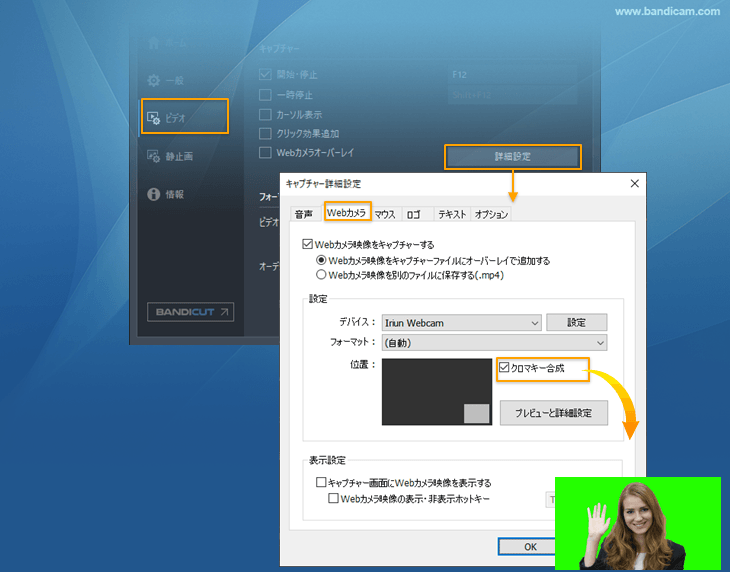The height and width of the screenshot is (572, 730).
Task: Select the ビデオ video section in sidebar
Action: [x=185, y=116]
